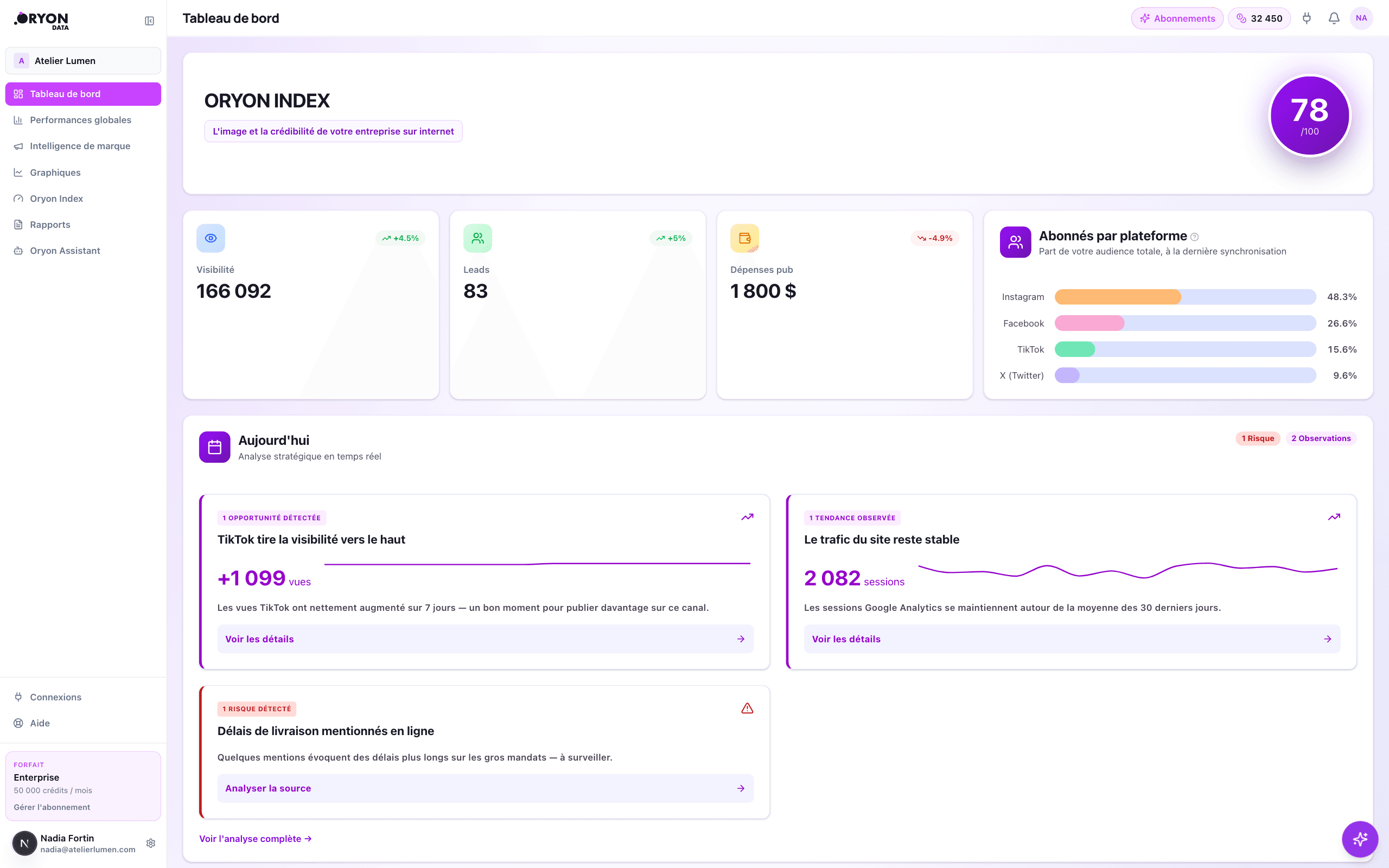
Task: Click the trend arrow icon on site traffic card
Action: pos(1334,517)
